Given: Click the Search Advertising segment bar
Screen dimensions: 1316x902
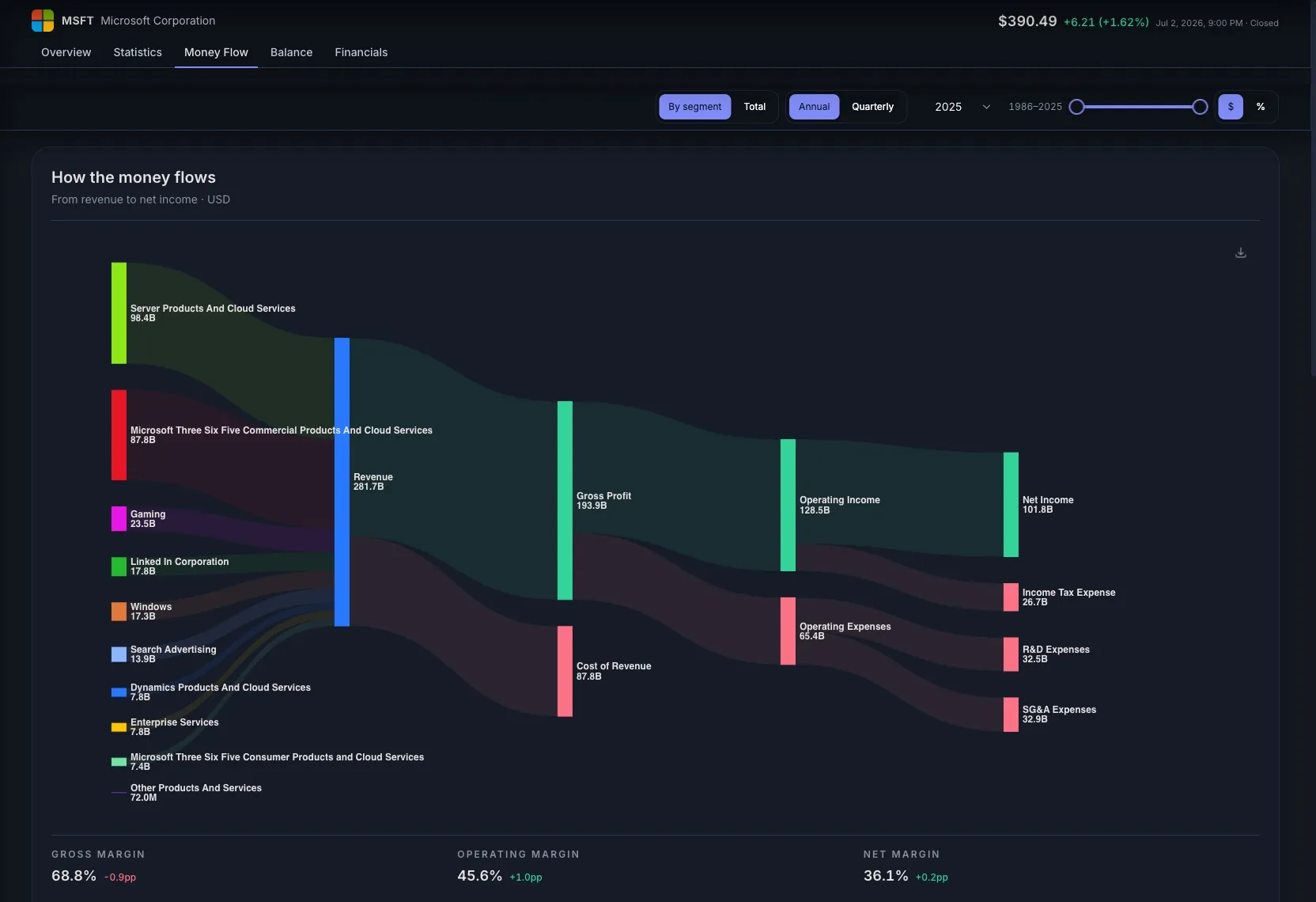Looking at the screenshot, I should pos(119,654).
